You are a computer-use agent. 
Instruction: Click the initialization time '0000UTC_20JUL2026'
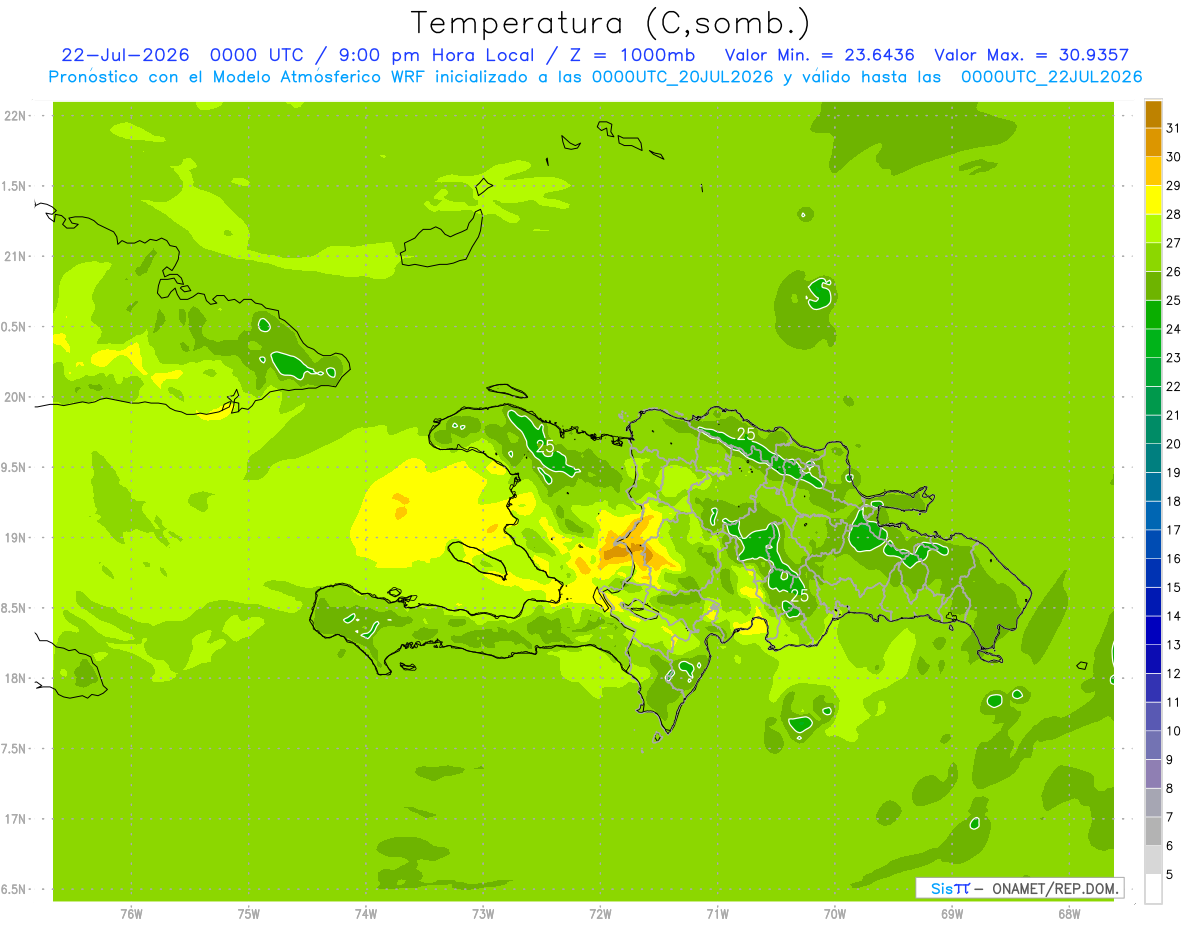click(683, 77)
